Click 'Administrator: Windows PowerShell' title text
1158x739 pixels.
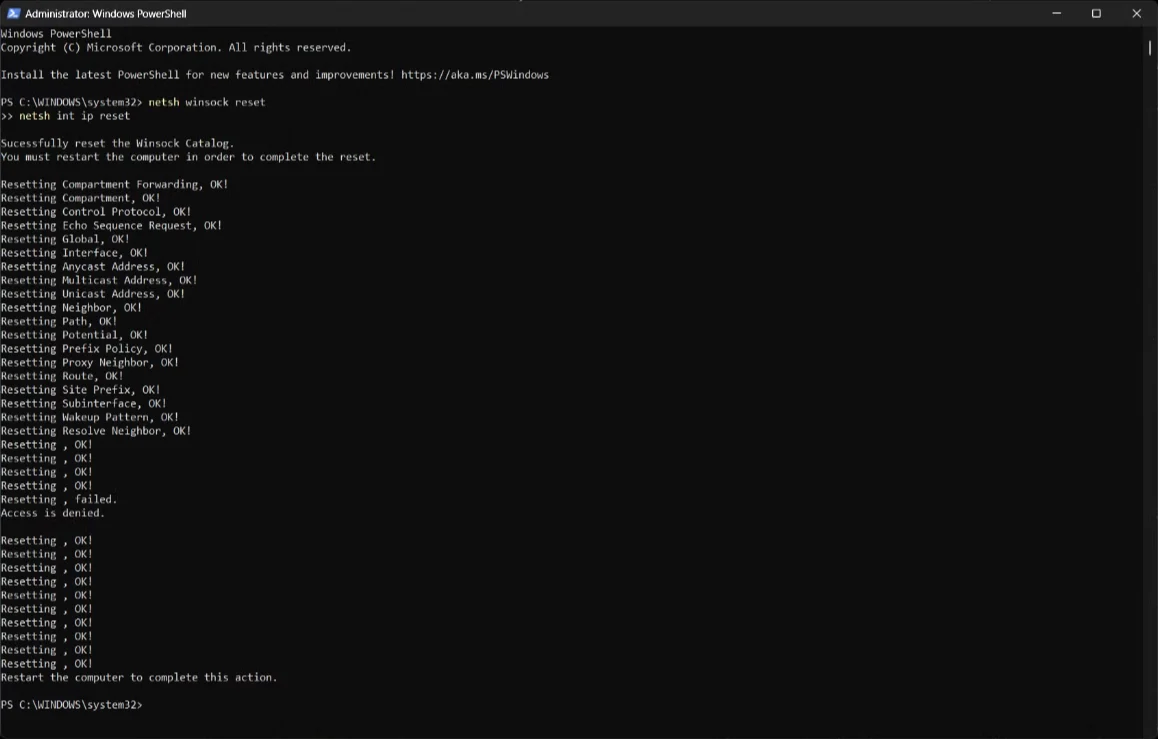point(106,13)
